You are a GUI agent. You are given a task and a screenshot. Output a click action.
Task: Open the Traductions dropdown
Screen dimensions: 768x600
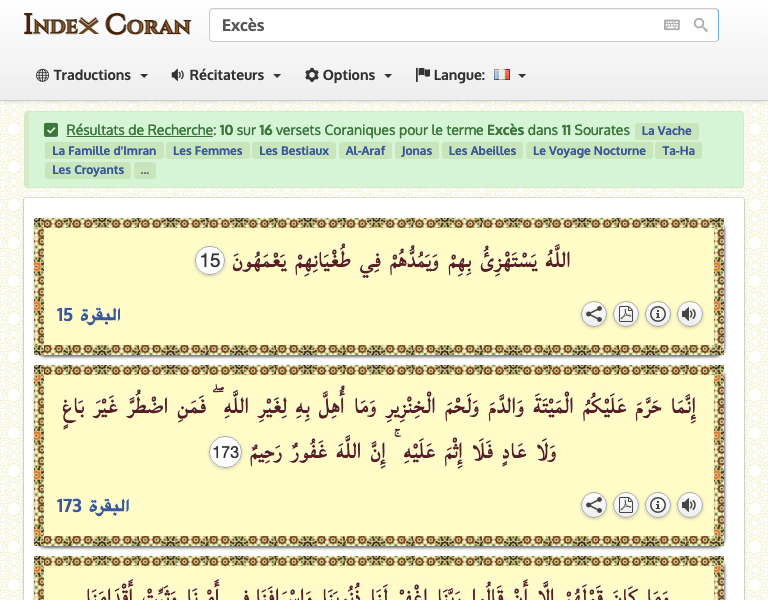click(92, 75)
